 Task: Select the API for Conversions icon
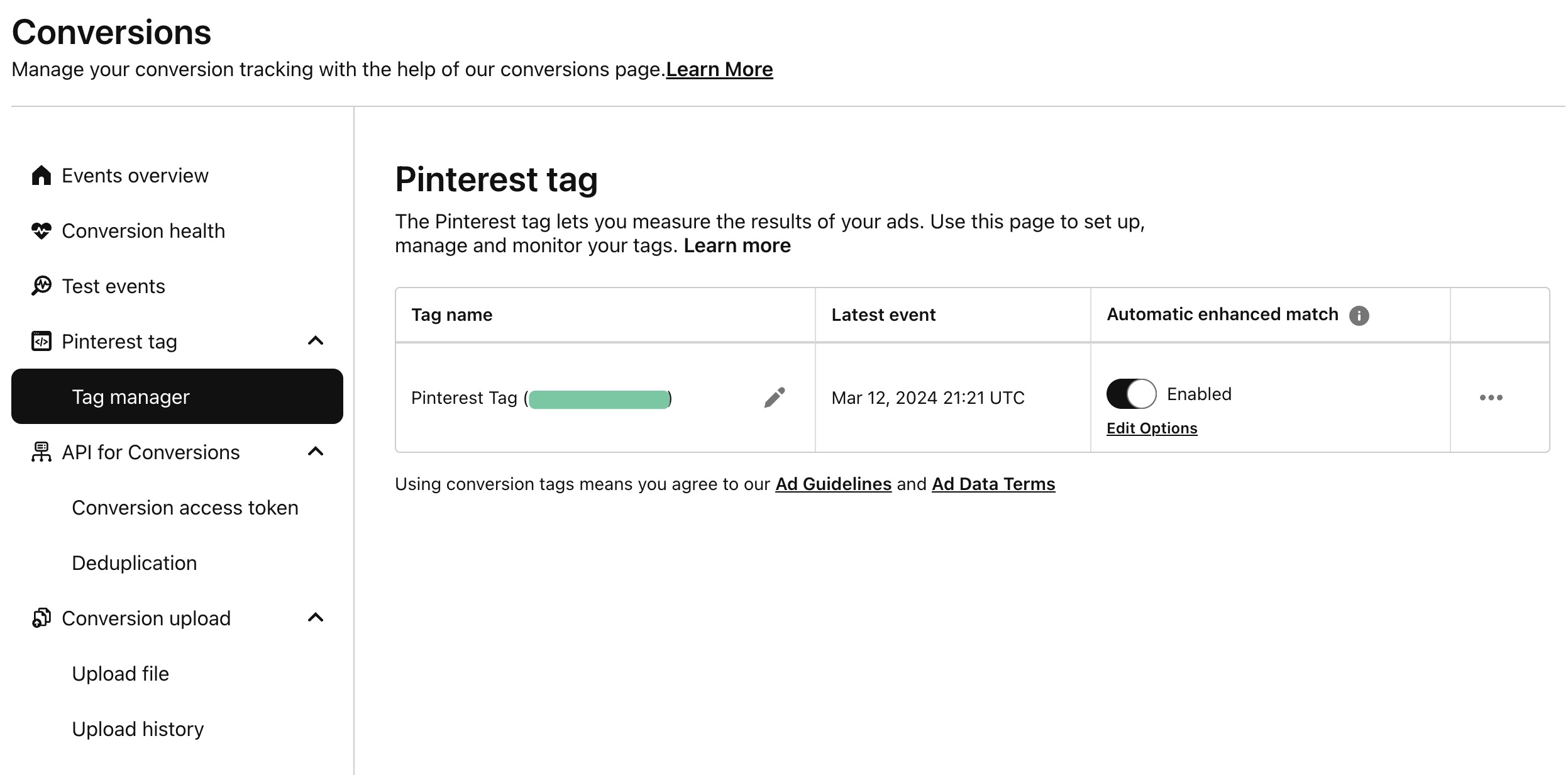point(40,452)
